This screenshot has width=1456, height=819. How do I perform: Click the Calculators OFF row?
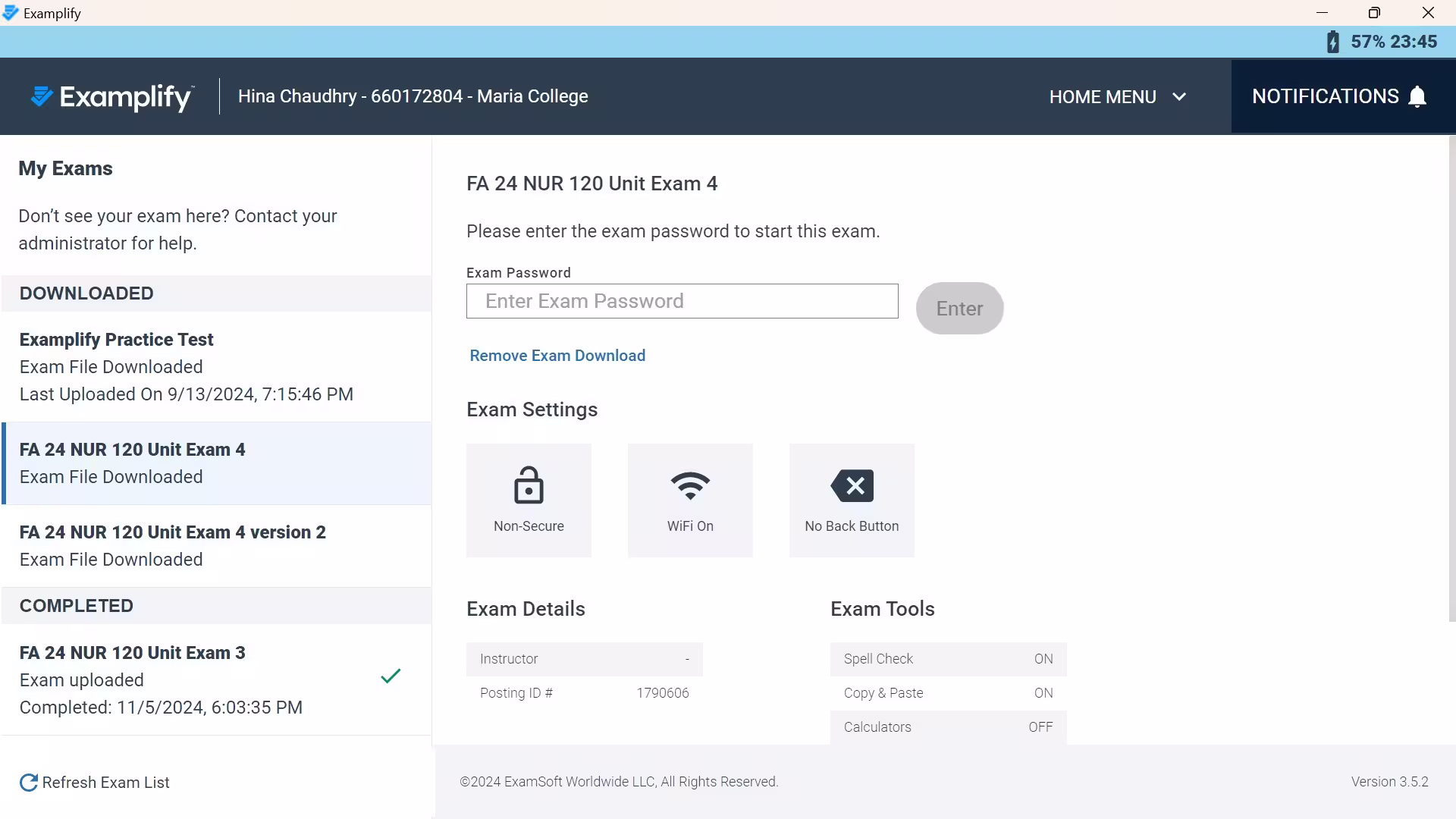coord(948,727)
